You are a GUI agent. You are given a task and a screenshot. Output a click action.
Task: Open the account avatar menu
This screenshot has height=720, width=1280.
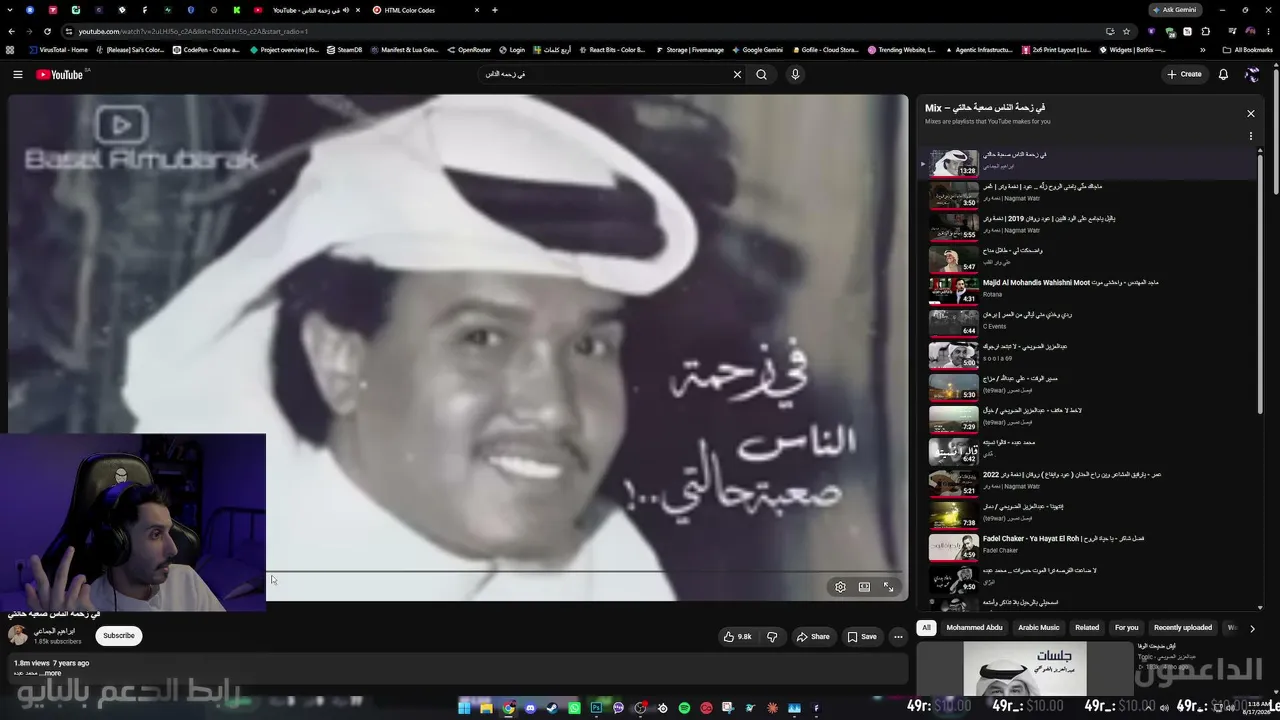point(1251,74)
